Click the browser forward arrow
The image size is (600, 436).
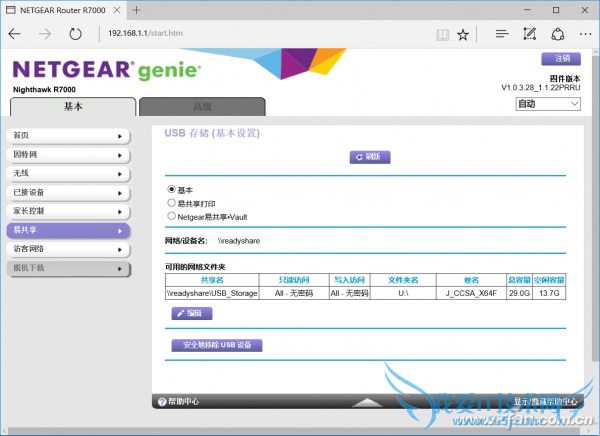(x=45, y=34)
